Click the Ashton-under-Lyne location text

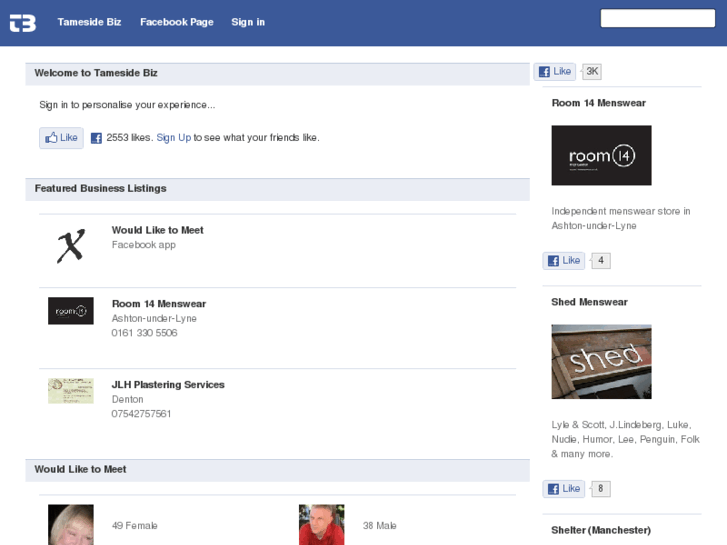pyautogui.click(x=154, y=319)
